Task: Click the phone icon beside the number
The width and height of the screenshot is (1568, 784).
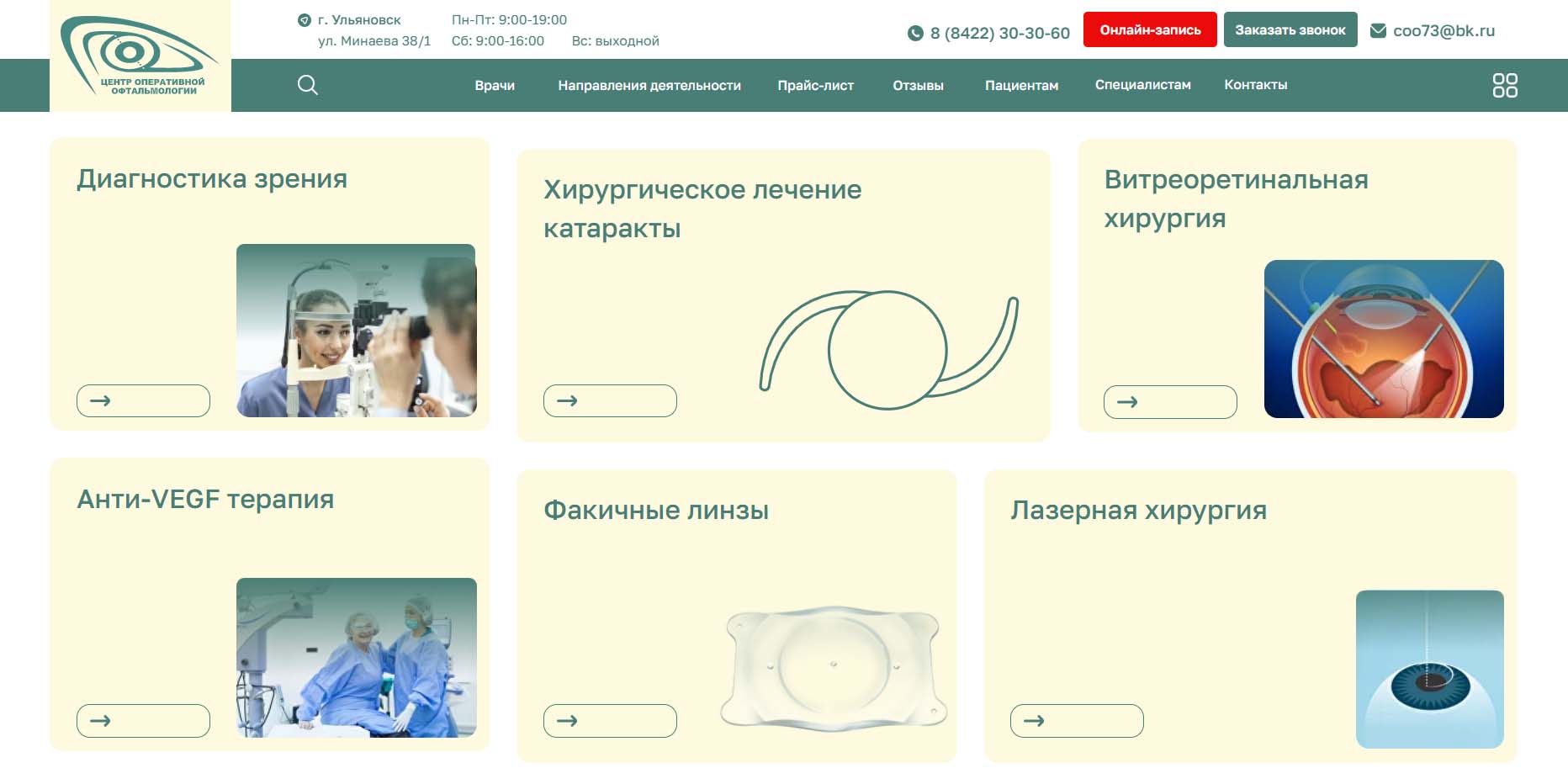Action: point(915,34)
